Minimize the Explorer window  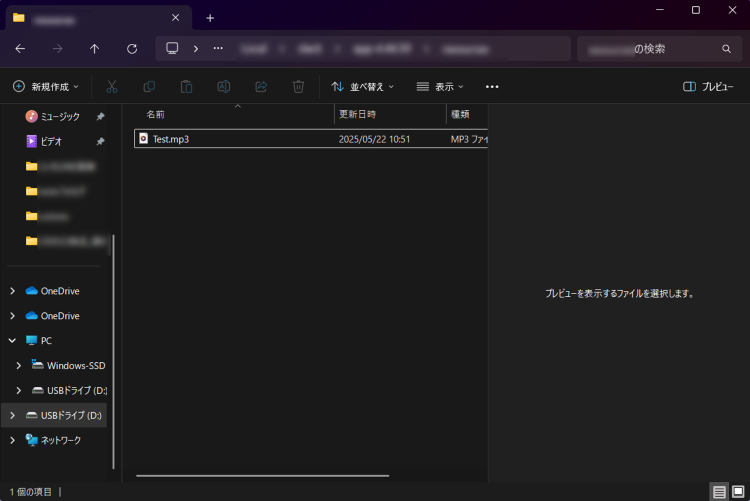click(x=660, y=10)
